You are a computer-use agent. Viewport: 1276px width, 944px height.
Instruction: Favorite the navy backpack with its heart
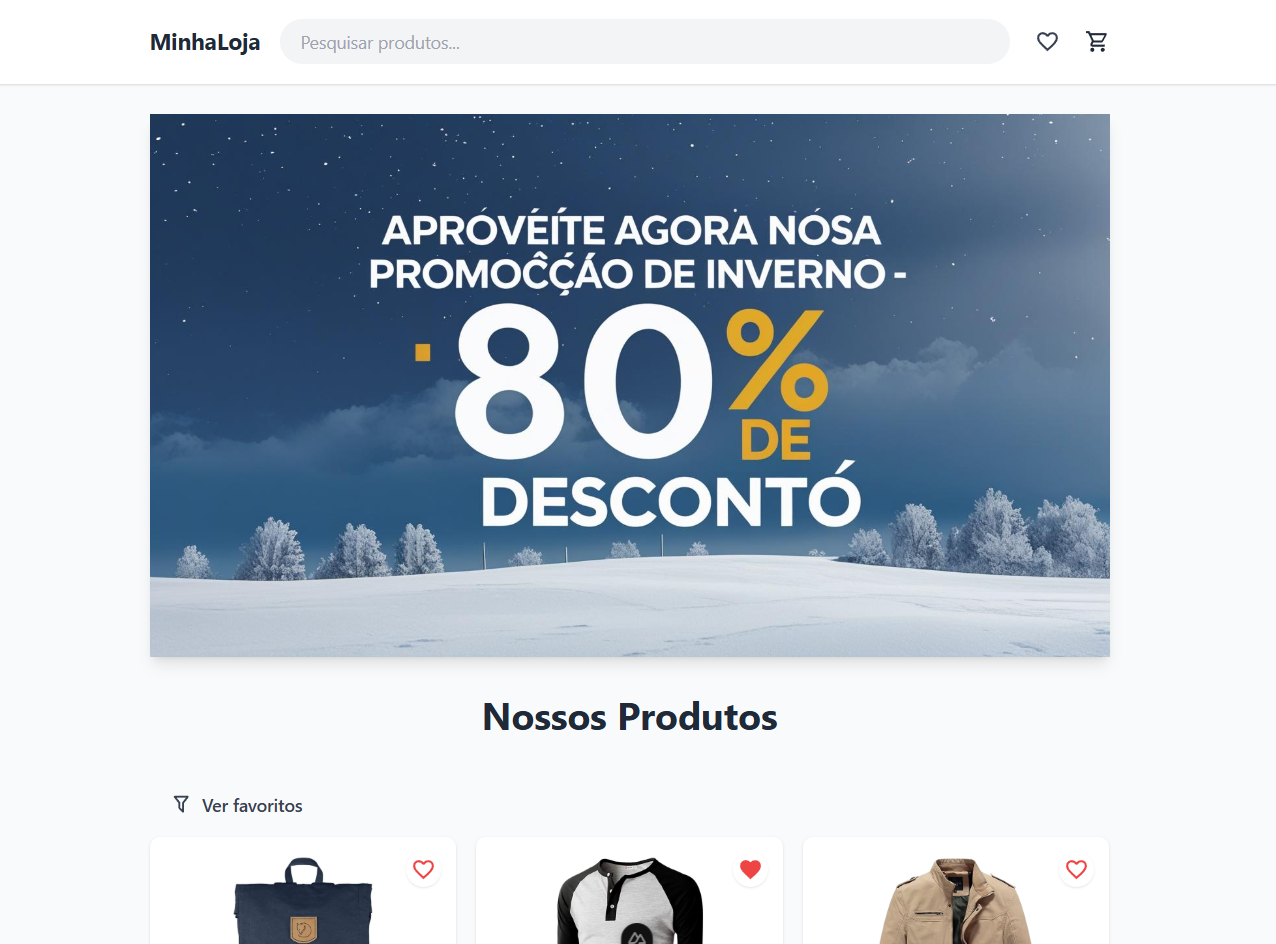[x=423, y=869]
